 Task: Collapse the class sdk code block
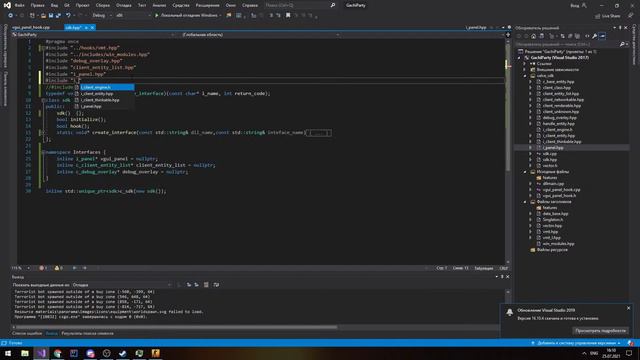(x=42, y=100)
